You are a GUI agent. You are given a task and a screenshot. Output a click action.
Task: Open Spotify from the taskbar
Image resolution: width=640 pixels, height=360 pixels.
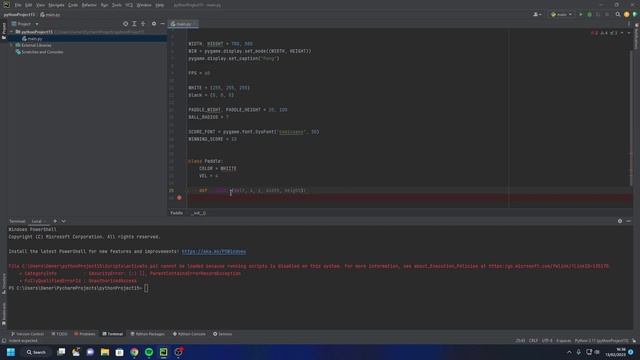(149, 352)
